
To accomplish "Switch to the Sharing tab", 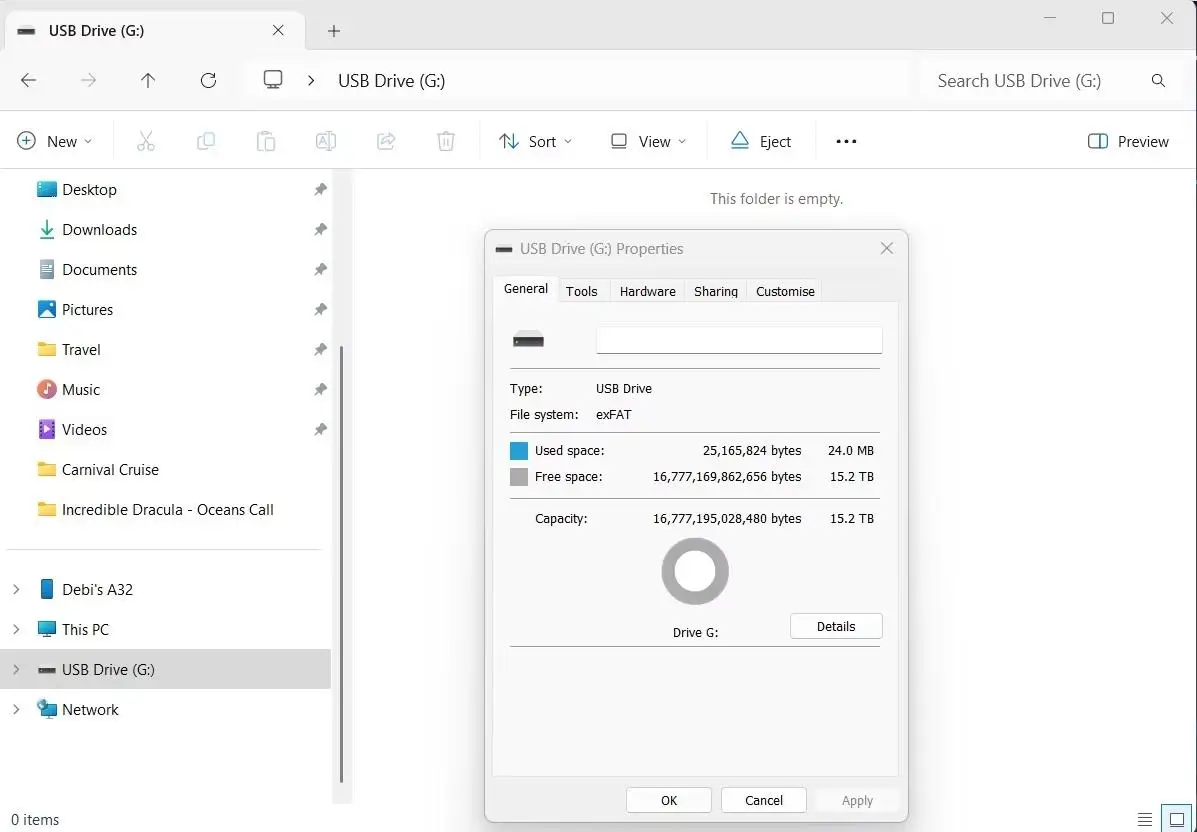I will click(x=715, y=291).
